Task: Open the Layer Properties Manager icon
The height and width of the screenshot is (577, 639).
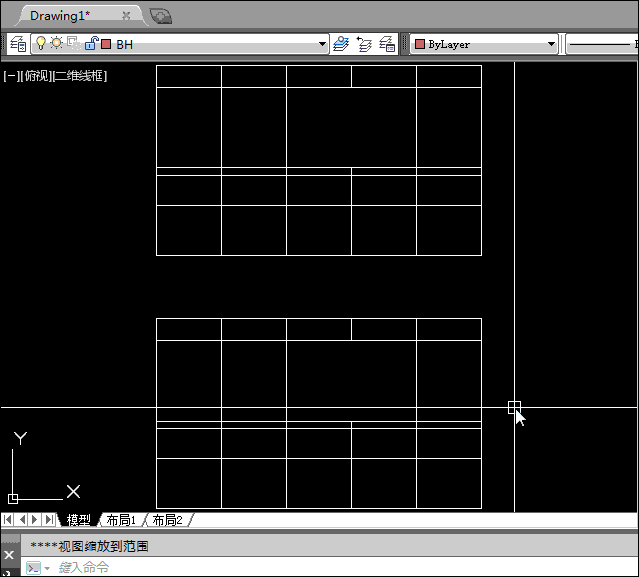Action: click(x=18, y=44)
